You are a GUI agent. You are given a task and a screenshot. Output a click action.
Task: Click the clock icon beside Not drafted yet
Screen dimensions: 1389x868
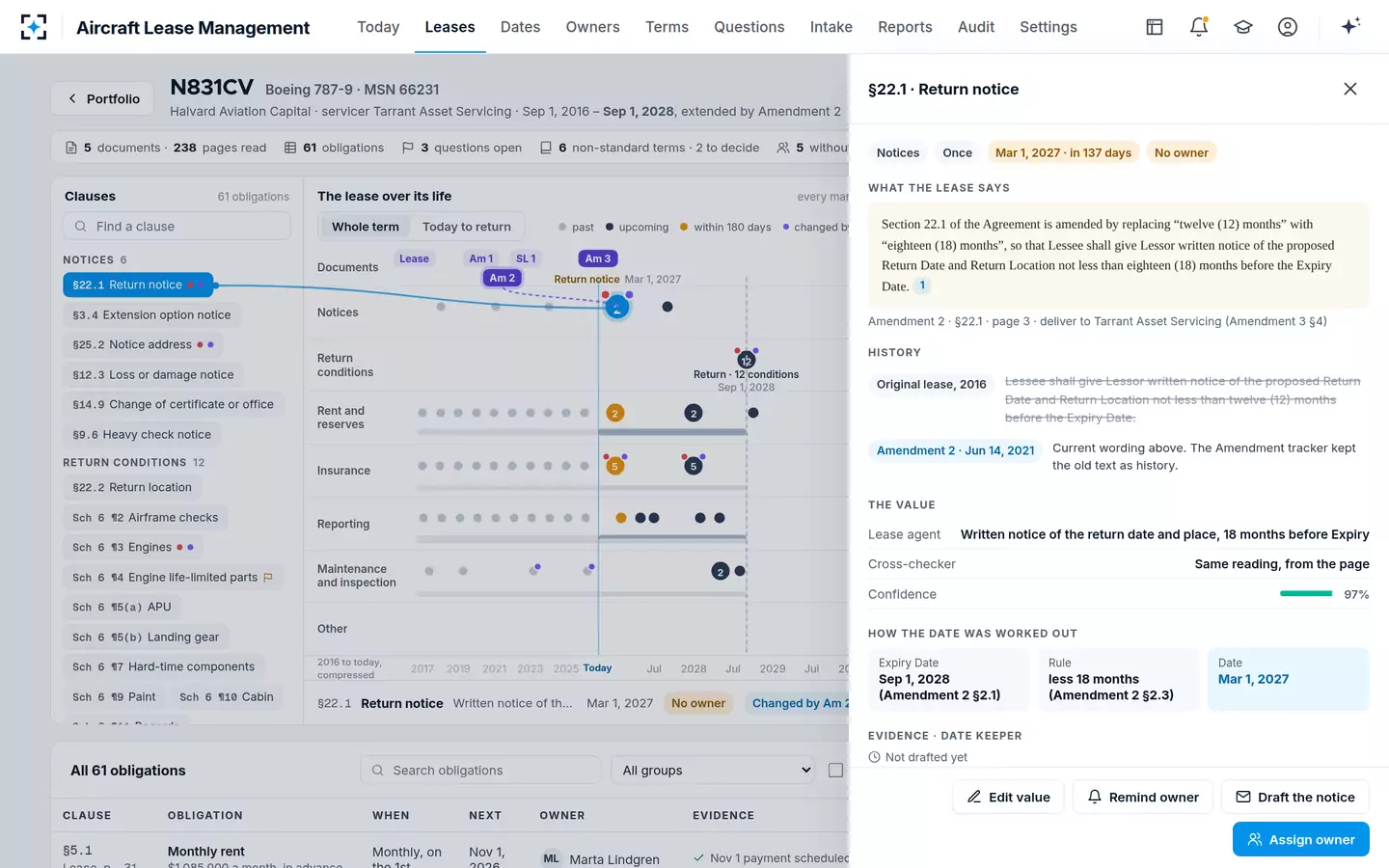tap(874, 757)
